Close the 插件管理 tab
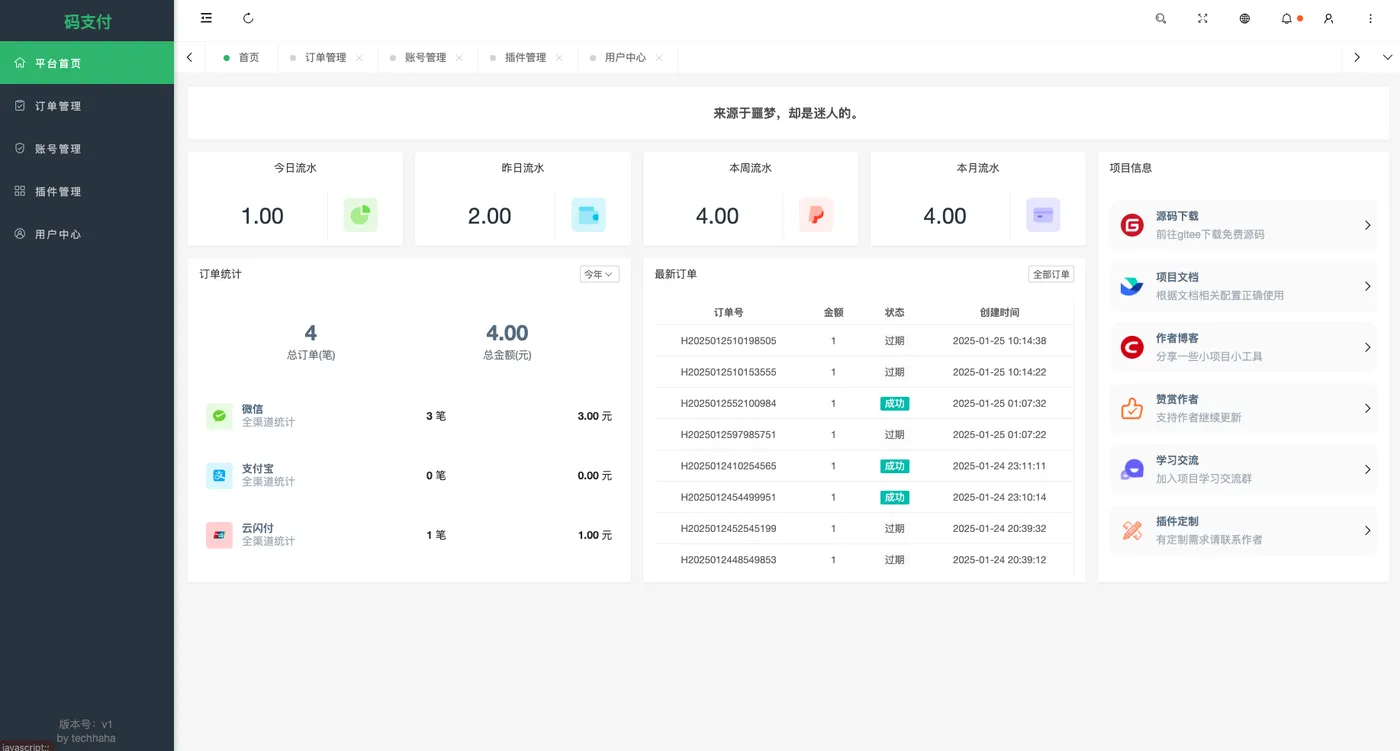 [559, 58]
